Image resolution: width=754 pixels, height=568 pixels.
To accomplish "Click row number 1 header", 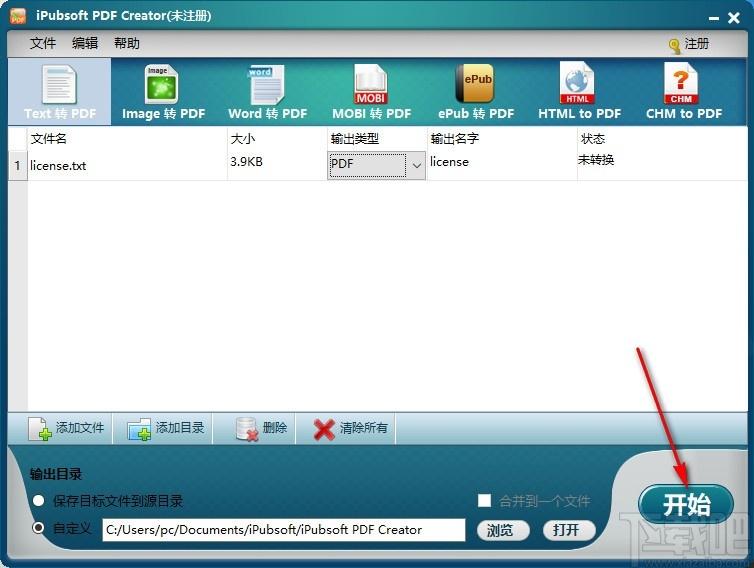I will [18, 165].
